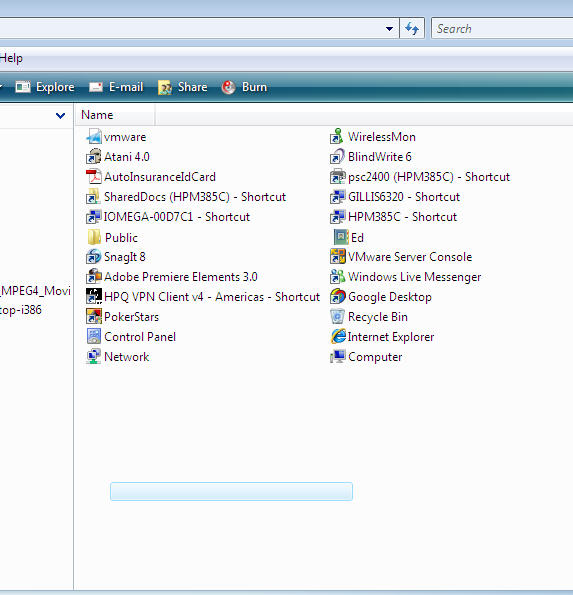Select the GILLIS6320 shortcut icon
The height and width of the screenshot is (595, 573).
coord(337,197)
